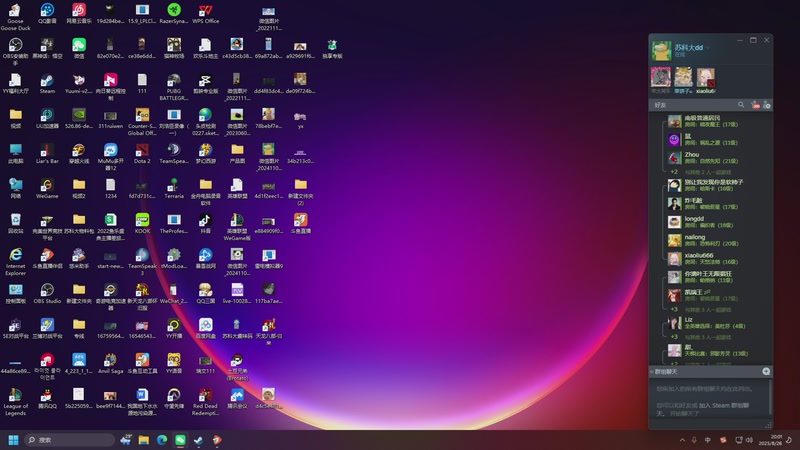Open Microsoft Edge from the taskbar
The width and height of the screenshot is (800, 450).
click(x=162, y=440)
